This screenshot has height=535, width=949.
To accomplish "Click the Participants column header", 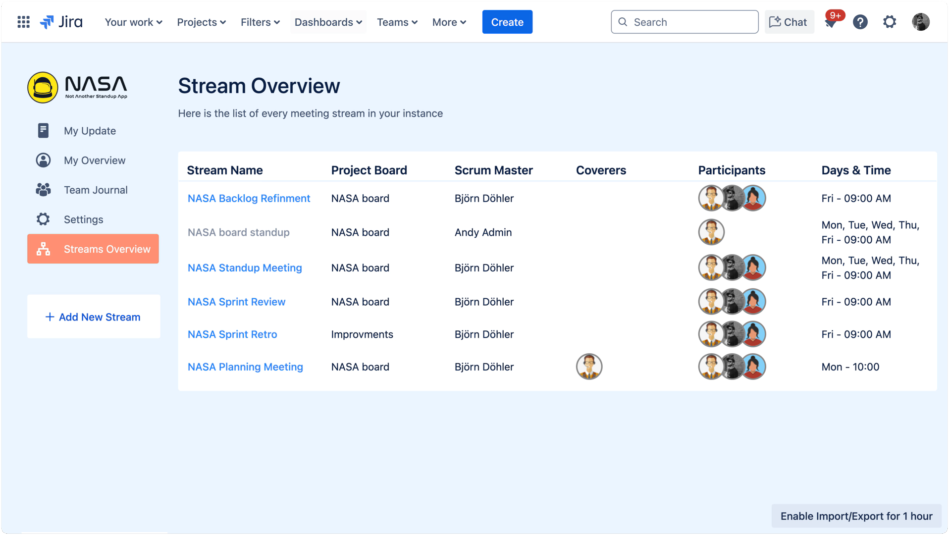I will click(x=731, y=170).
